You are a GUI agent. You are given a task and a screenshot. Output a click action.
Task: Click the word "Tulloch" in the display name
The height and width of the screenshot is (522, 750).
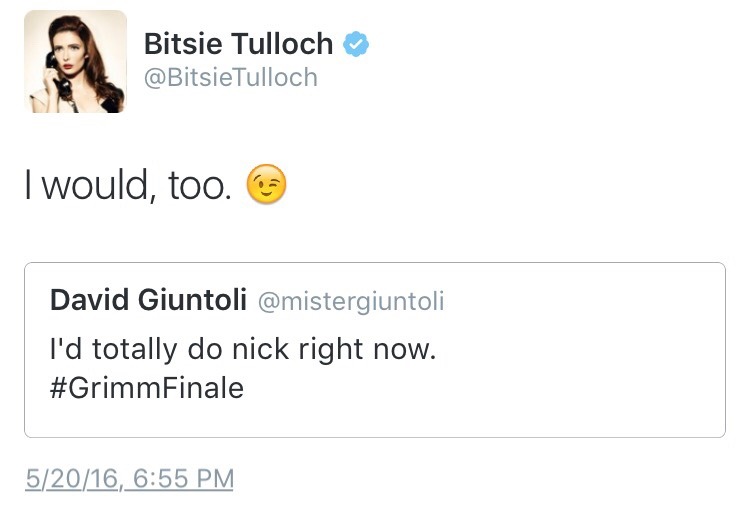coord(283,44)
